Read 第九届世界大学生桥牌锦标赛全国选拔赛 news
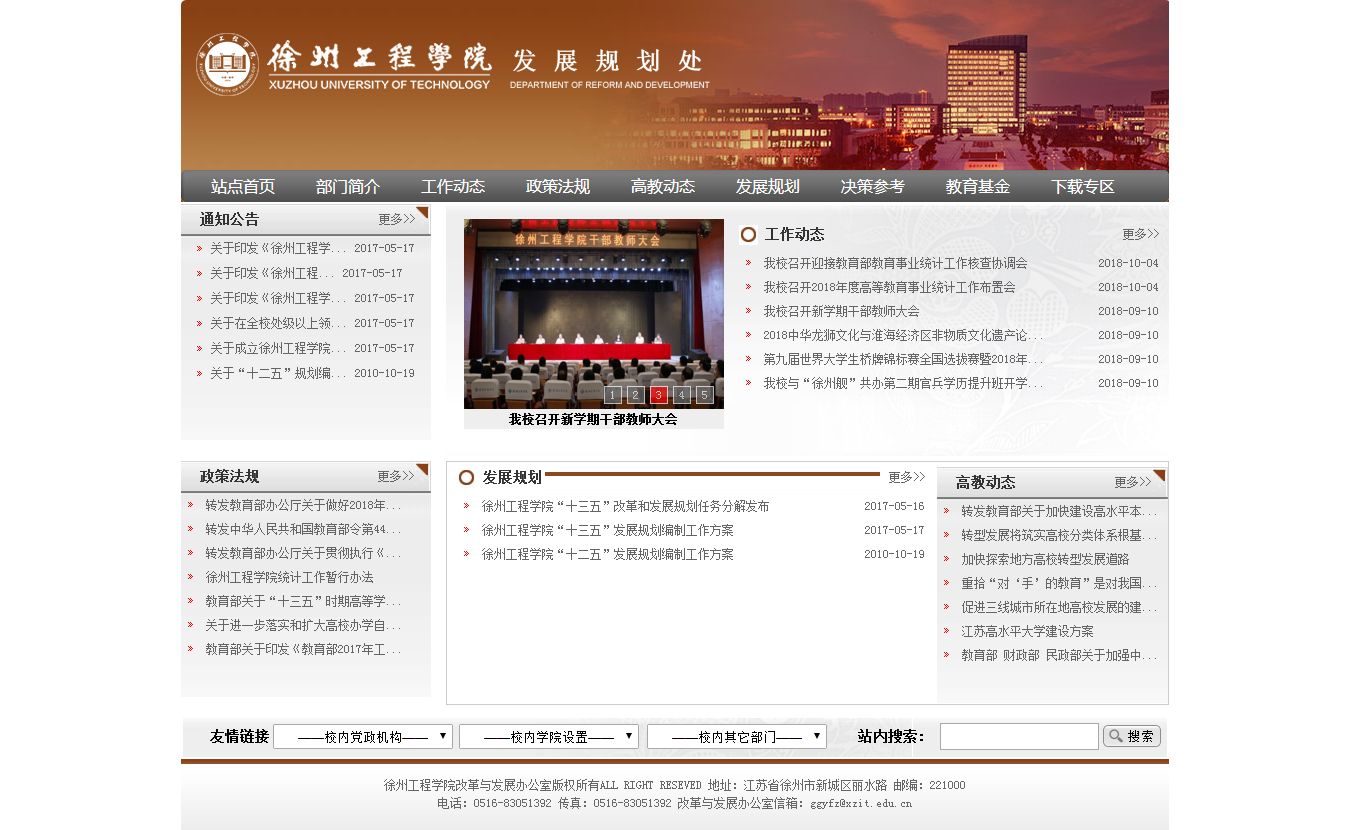This screenshot has height=830, width=1349. (903, 359)
